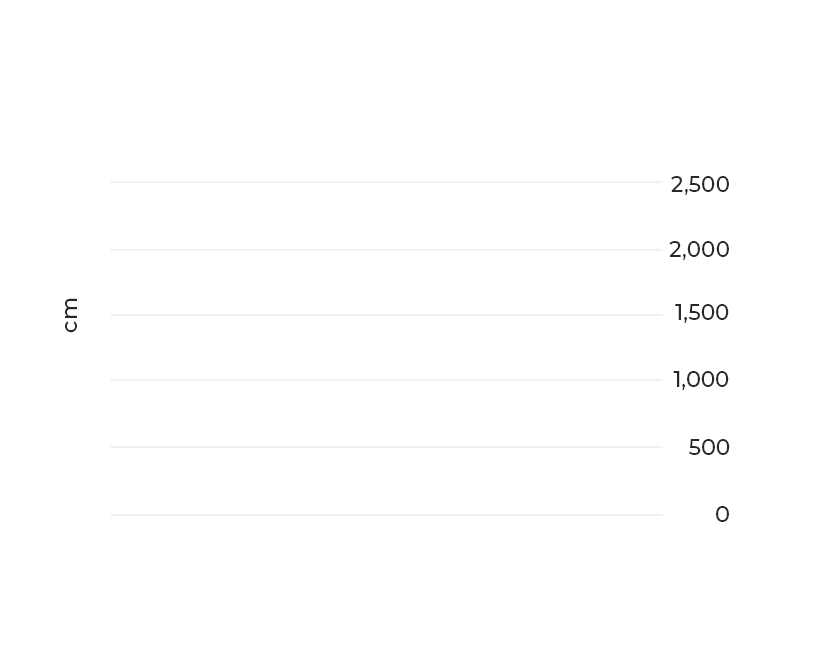This screenshot has height=646, width=820.
Task: Select the 2,000 axis tick label
Action: (699, 250)
